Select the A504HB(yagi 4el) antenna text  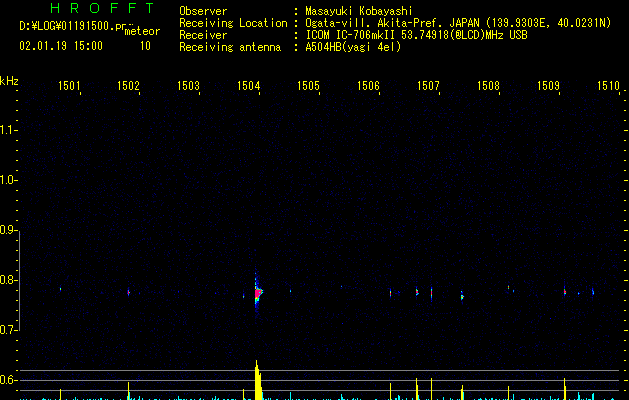(x=353, y=47)
